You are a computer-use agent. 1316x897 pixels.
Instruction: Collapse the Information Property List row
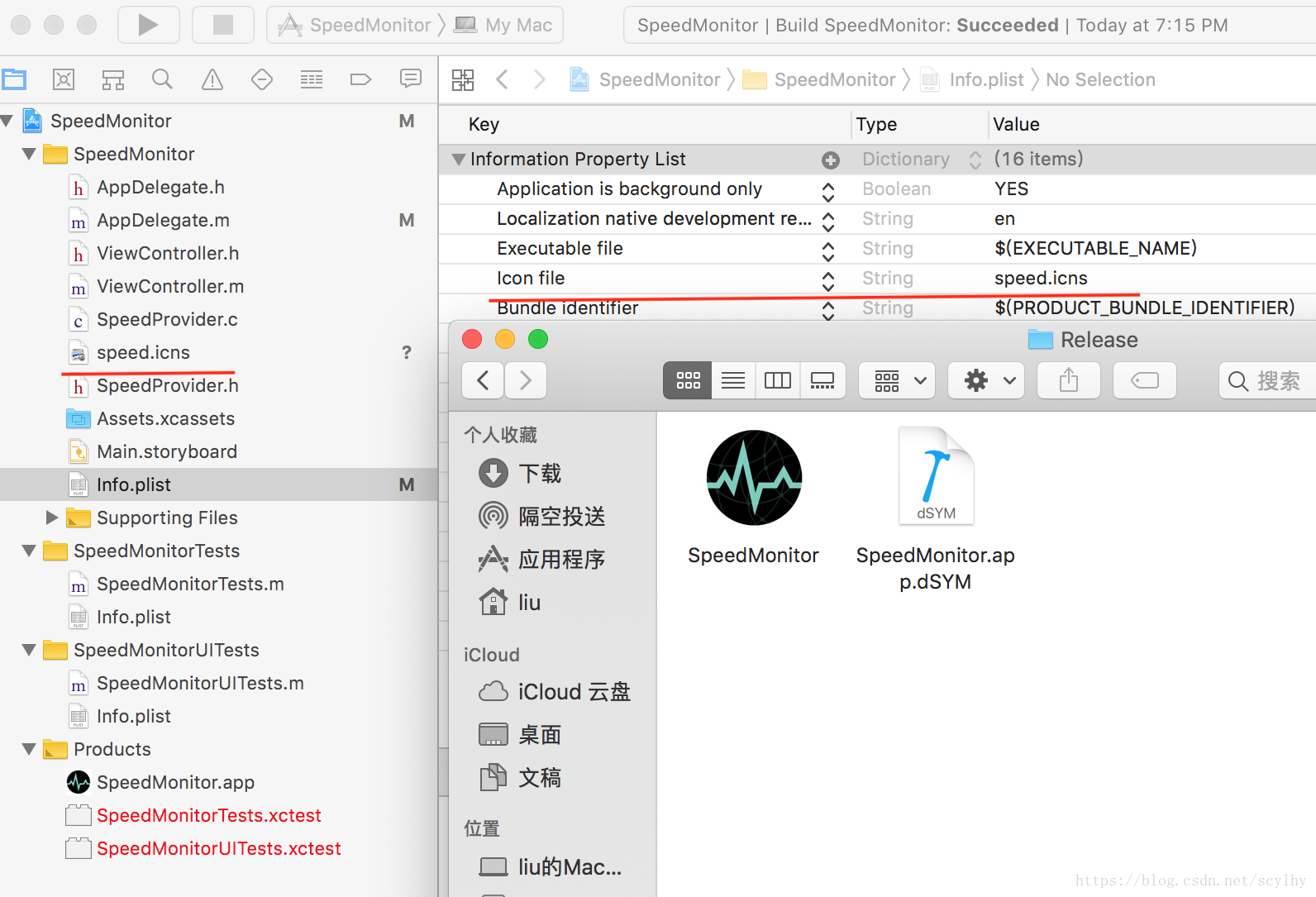click(459, 160)
